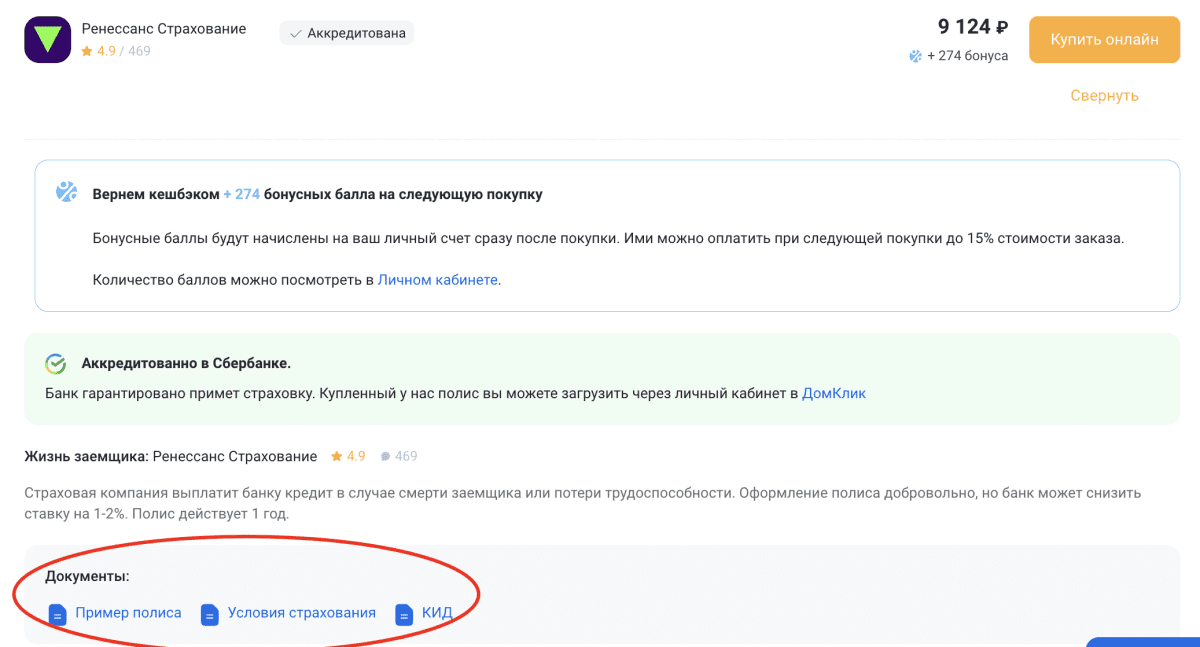Click the bonus icon beside + 274 бонуса

[x=915, y=56]
